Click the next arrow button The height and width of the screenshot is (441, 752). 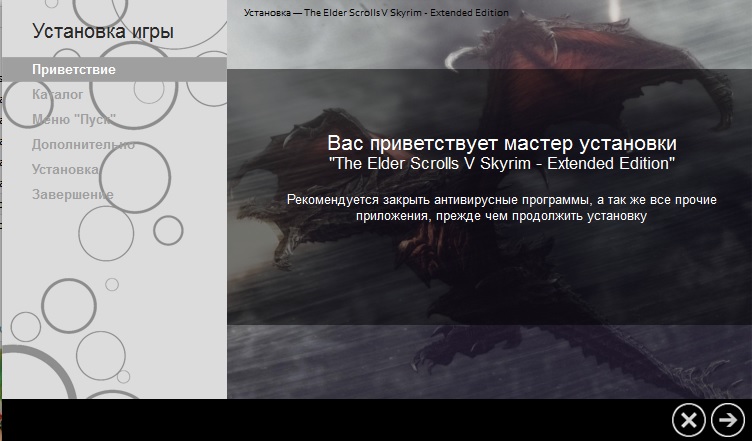(729, 420)
